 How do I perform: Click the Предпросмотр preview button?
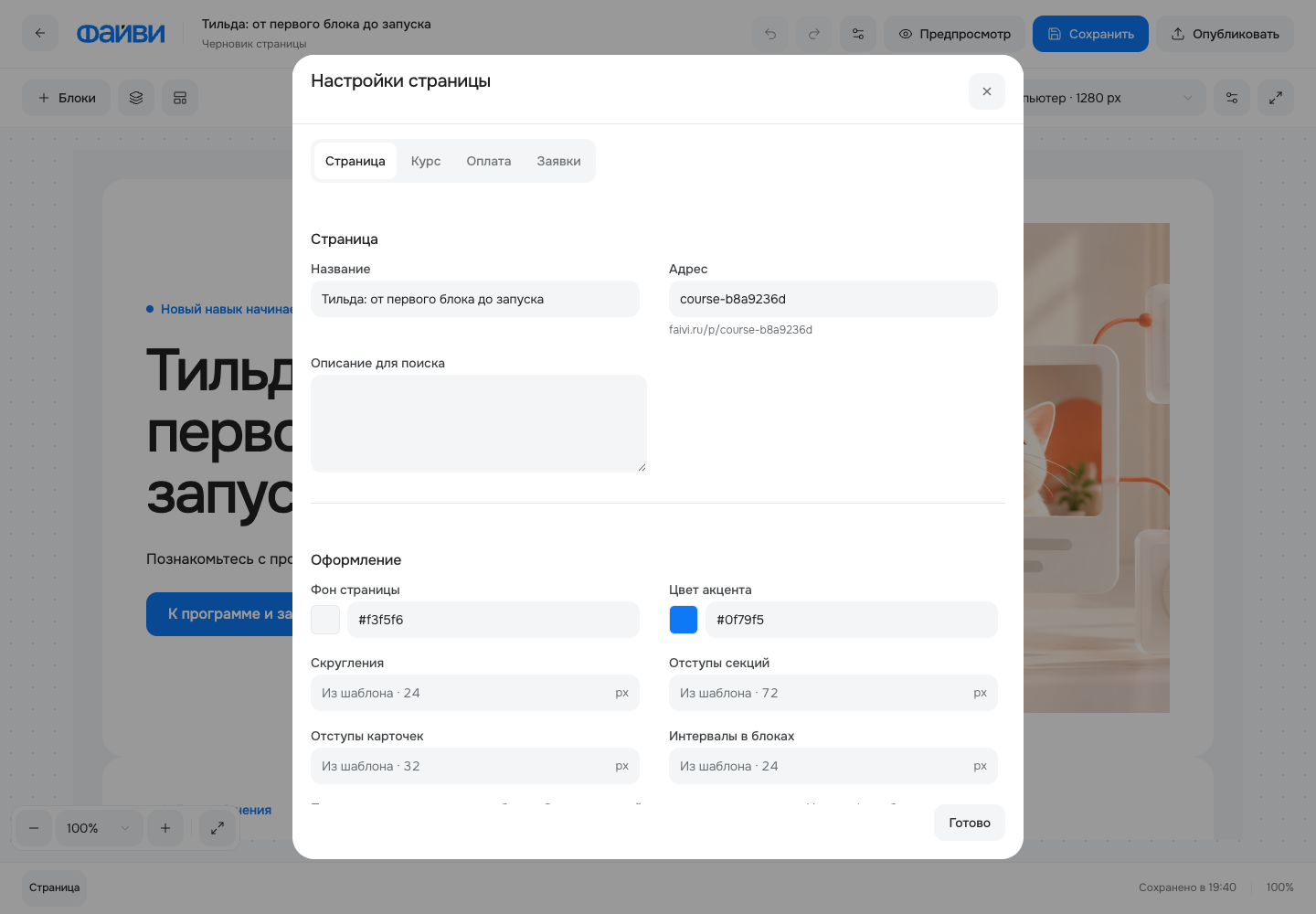pyautogui.click(x=954, y=34)
